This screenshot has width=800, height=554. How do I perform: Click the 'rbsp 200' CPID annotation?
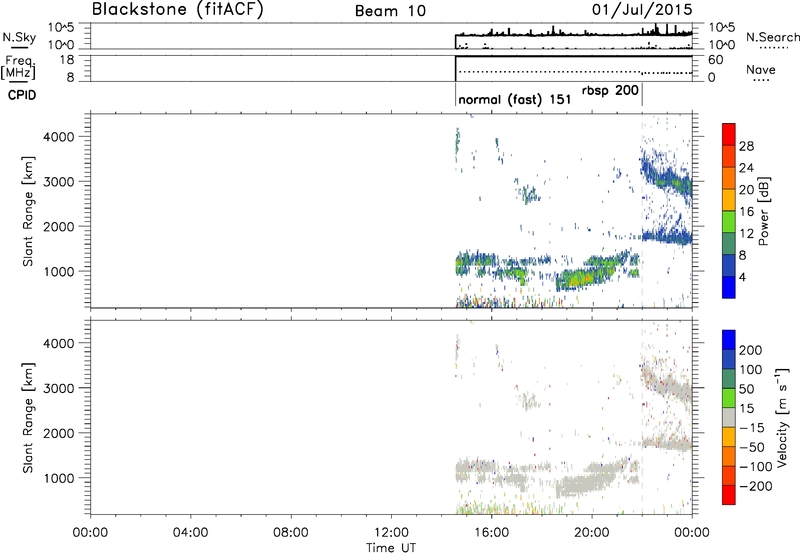click(610, 91)
